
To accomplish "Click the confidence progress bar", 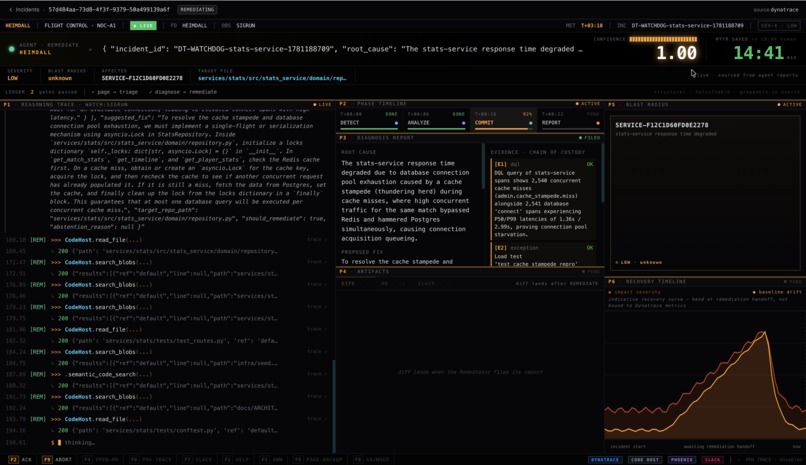I will tap(663, 39).
